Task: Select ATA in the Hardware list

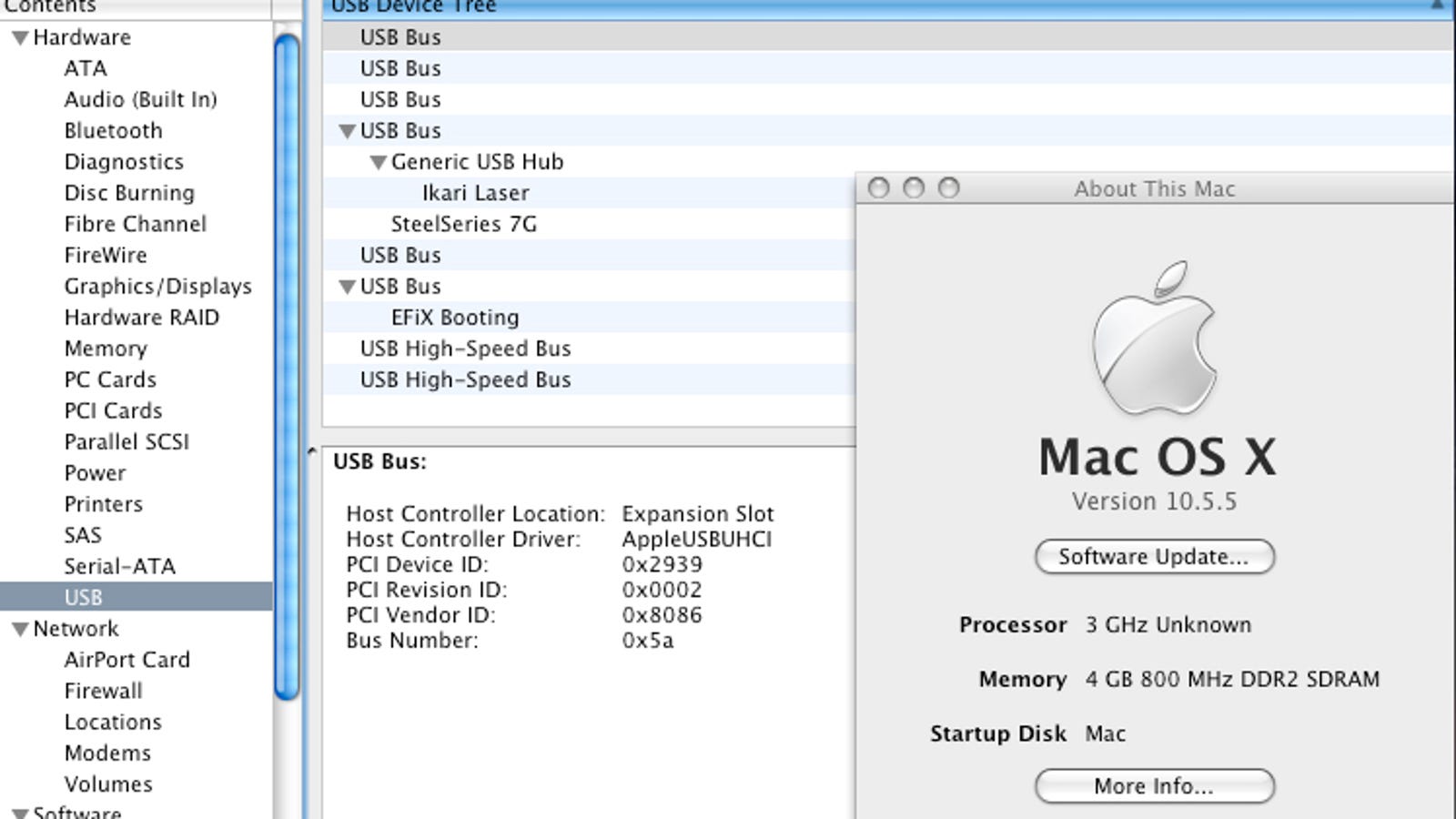Action: click(x=86, y=68)
